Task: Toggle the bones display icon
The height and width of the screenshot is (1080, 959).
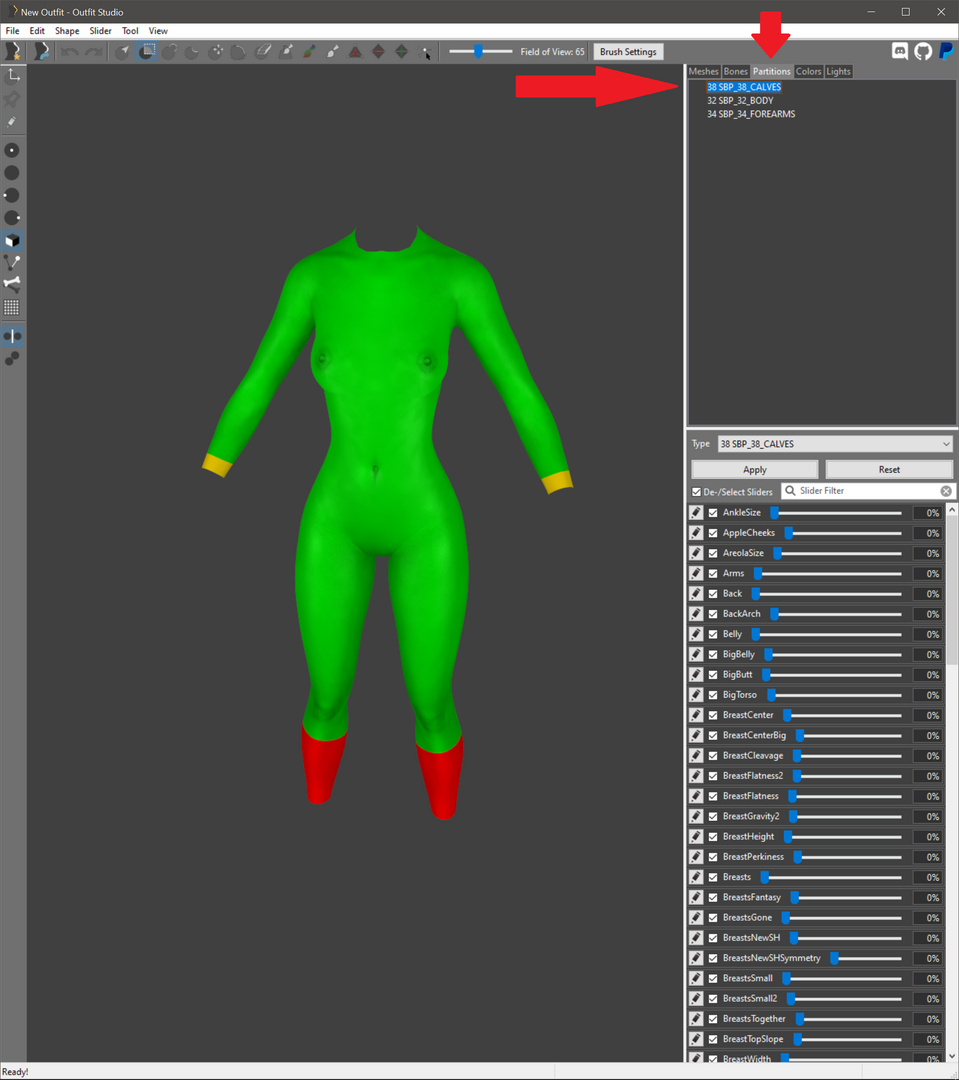Action: pyautogui.click(x=12, y=284)
